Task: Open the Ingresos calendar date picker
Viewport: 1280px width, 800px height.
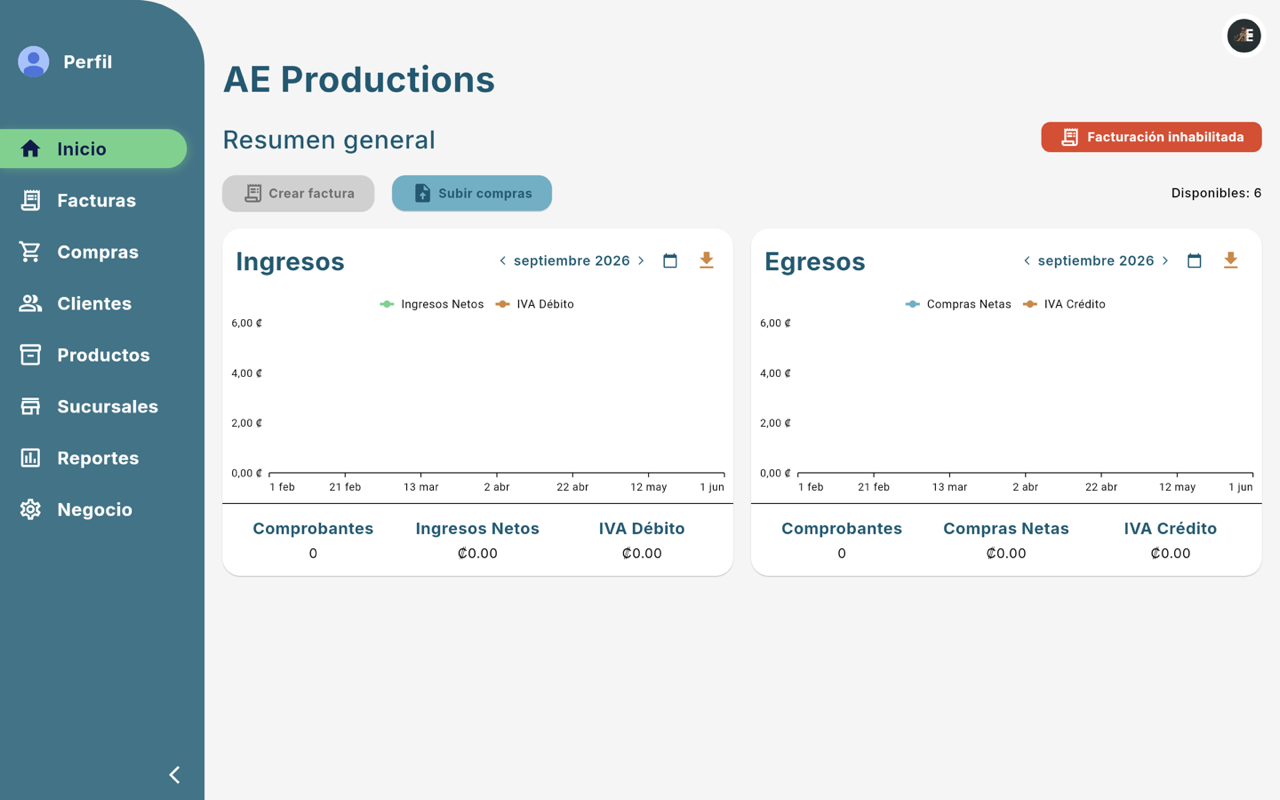Action: click(x=670, y=261)
